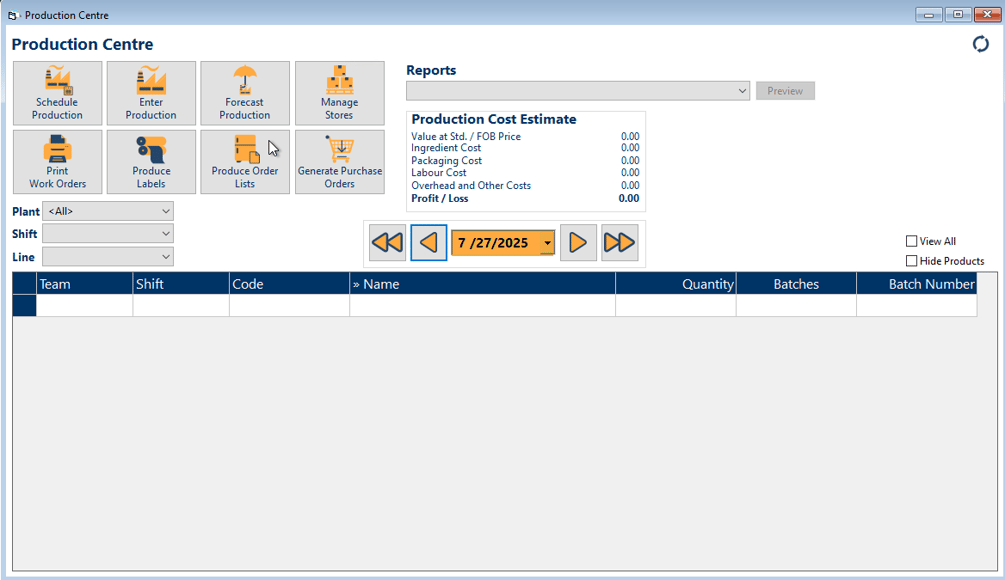Go to the previous day arrow
Screen dimensions: 1005x580
pos(429,242)
